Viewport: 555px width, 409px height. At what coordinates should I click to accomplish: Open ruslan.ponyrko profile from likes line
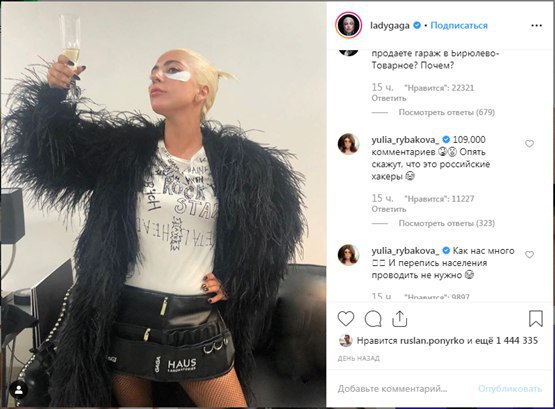[432, 341]
